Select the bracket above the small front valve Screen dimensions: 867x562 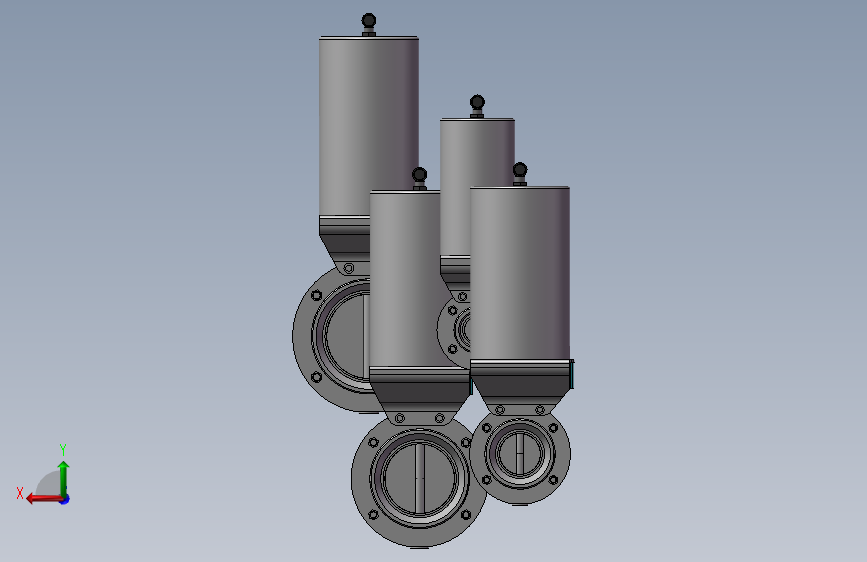tap(520, 387)
